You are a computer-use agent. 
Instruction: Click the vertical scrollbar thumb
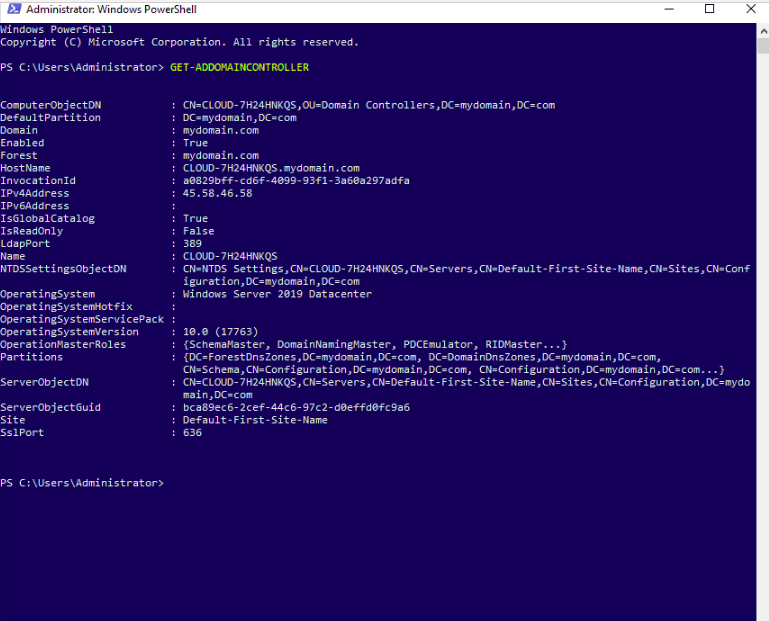coord(763,46)
